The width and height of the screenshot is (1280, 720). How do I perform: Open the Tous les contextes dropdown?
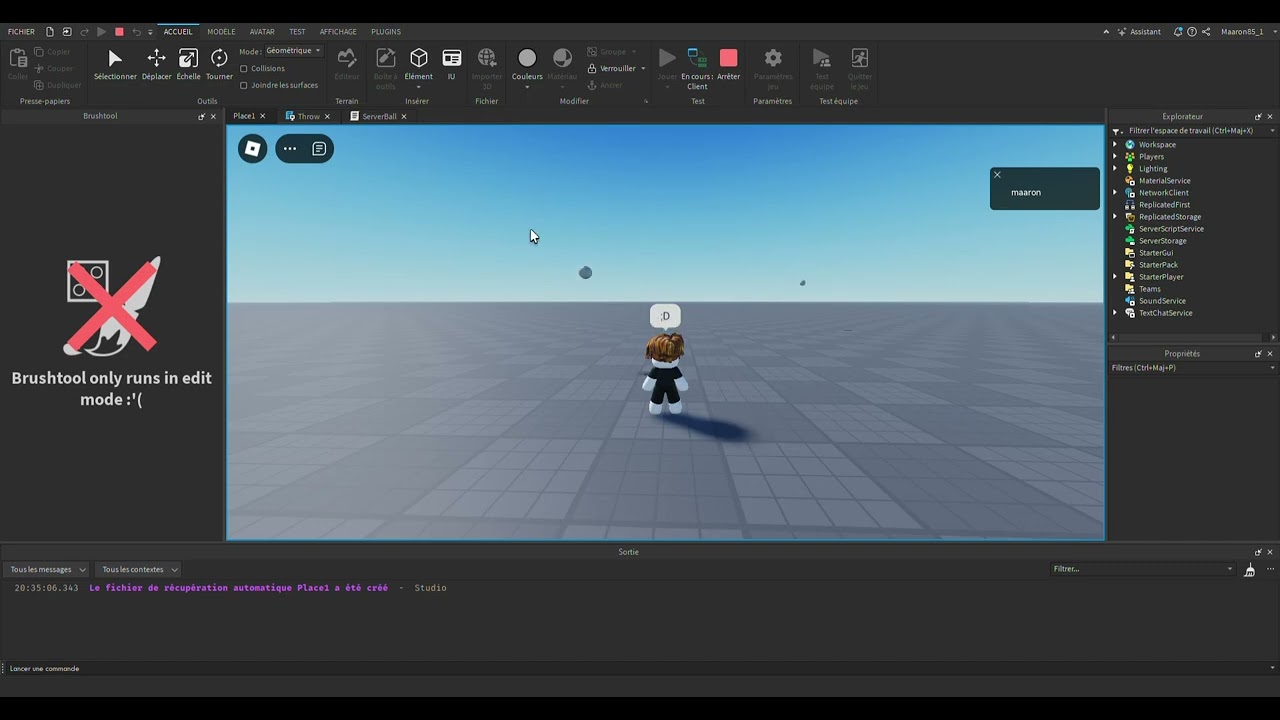click(x=138, y=570)
